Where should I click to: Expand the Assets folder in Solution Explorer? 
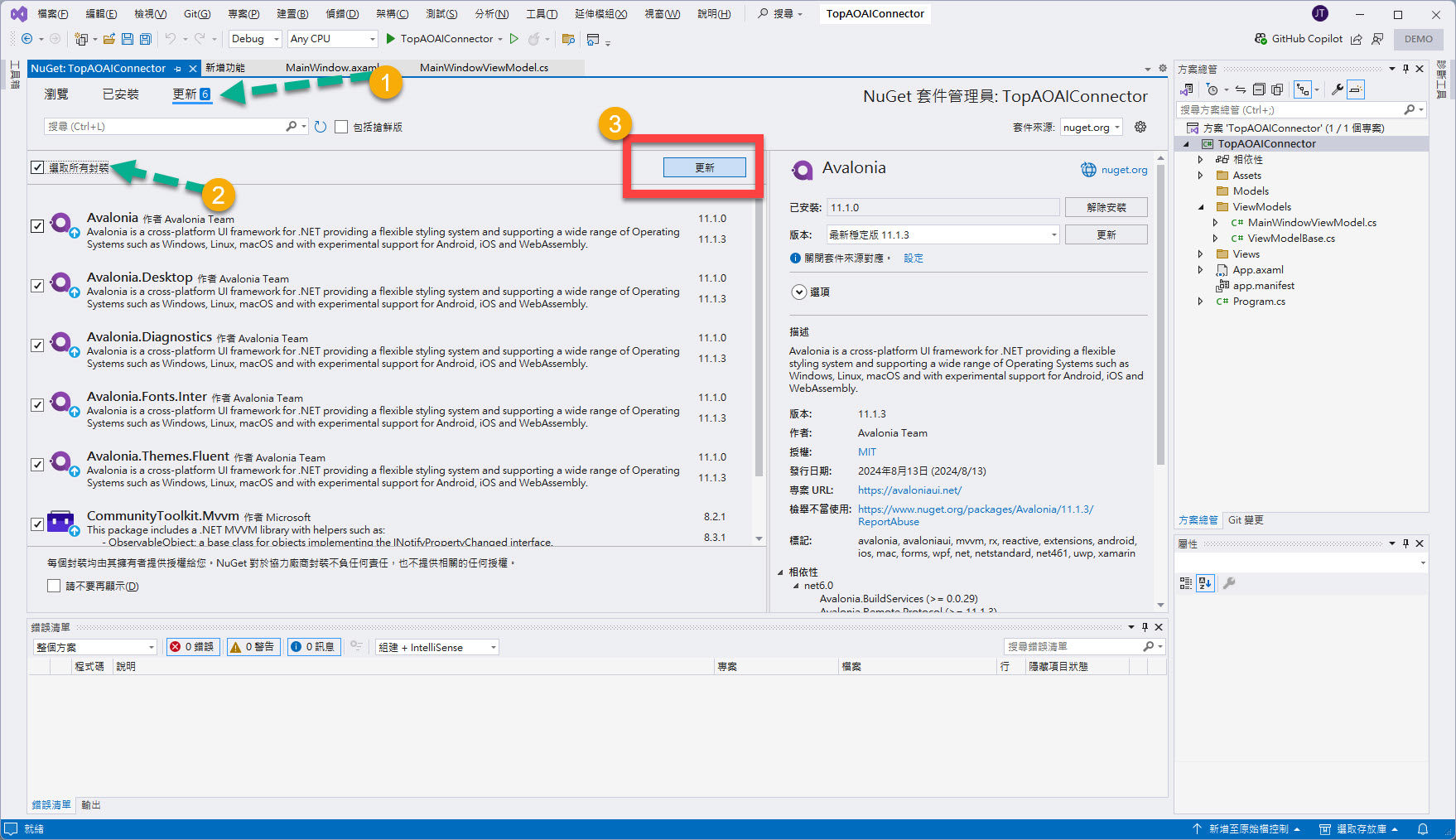tap(1200, 176)
